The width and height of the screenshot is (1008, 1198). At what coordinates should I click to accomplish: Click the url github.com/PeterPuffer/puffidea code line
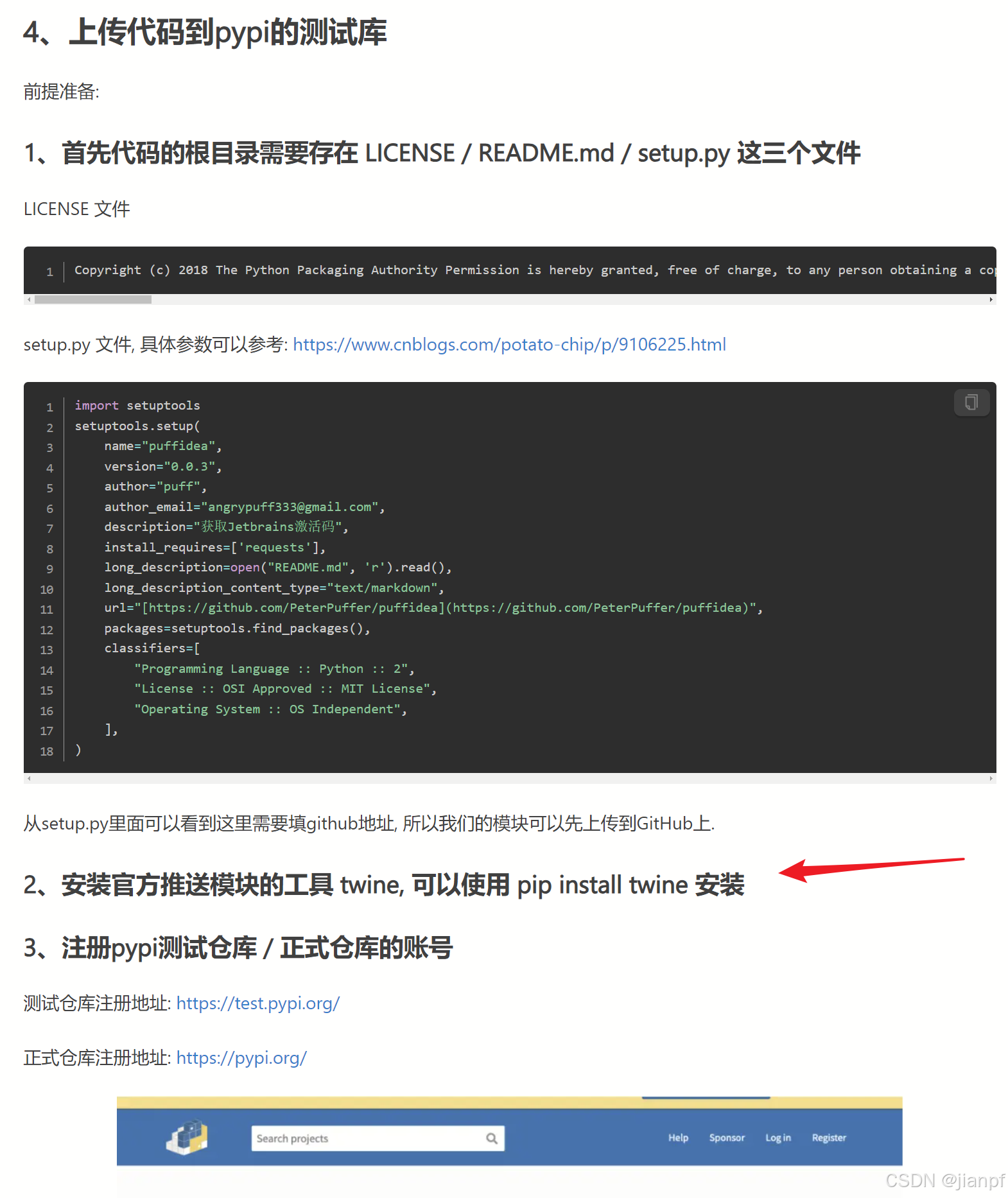pyautogui.click(x=433, y=608)
